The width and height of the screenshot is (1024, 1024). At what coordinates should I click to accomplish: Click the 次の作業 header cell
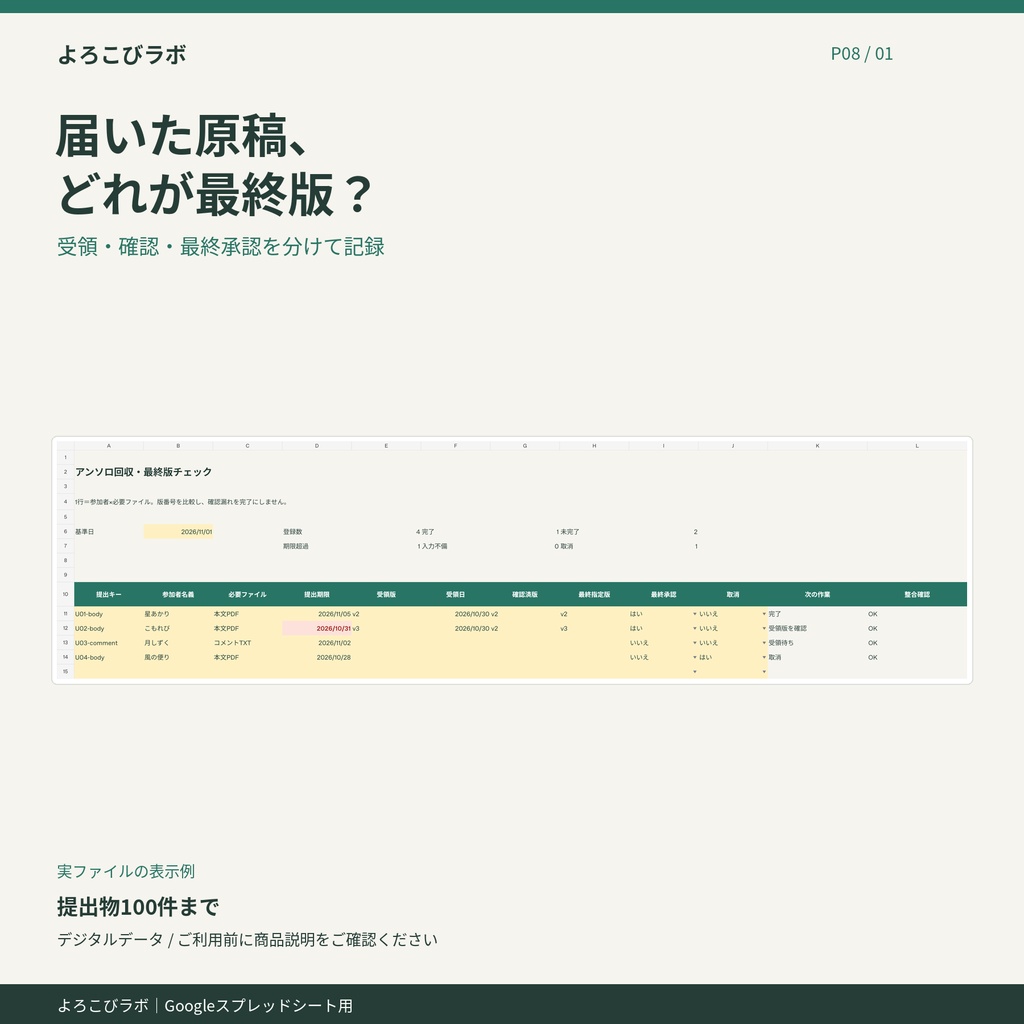click(817, 594)
